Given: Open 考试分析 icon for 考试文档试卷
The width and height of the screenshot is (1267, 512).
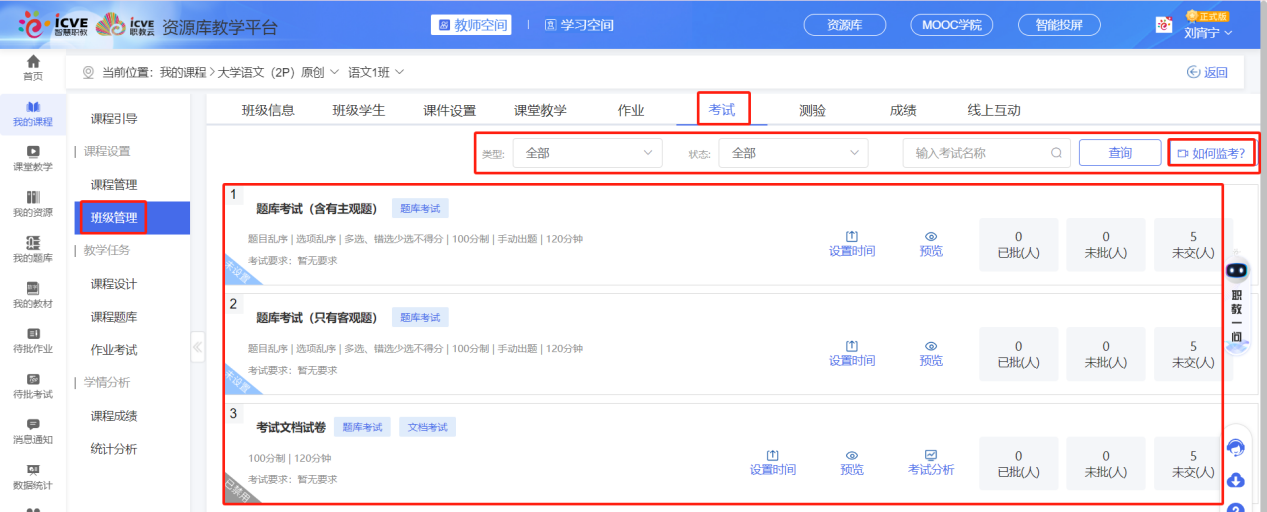Looking at the screenshot, I should click(930, 455).
